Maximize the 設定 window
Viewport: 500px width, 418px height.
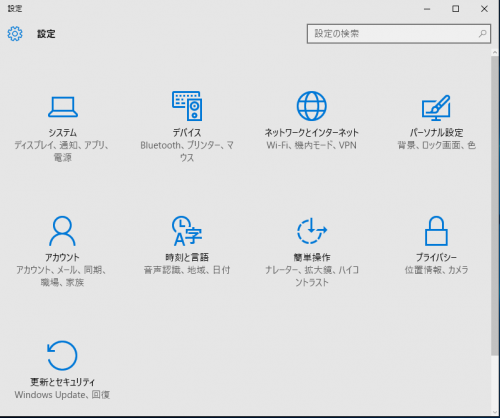pyautogui.click(x=456, y=9)
